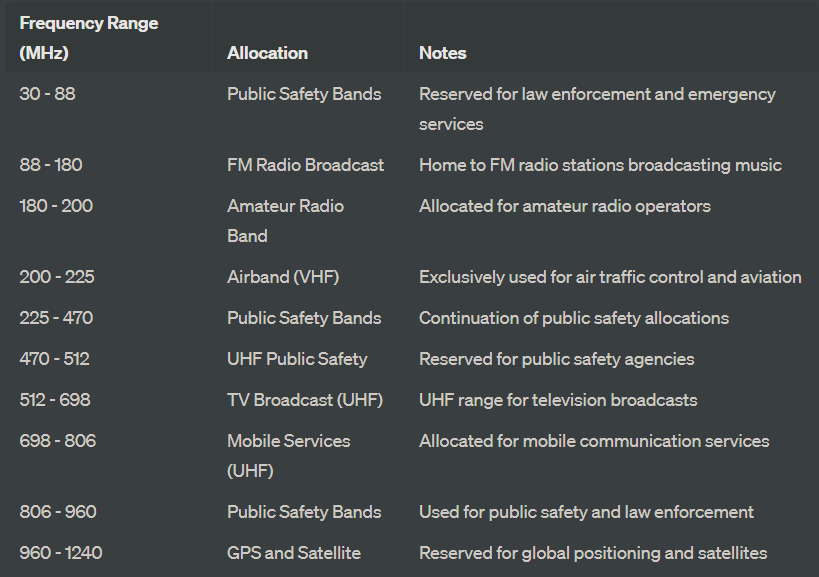Select the FM Radio Broadcast allocation cell
The image size is (819, 577).
click(306, 165)
